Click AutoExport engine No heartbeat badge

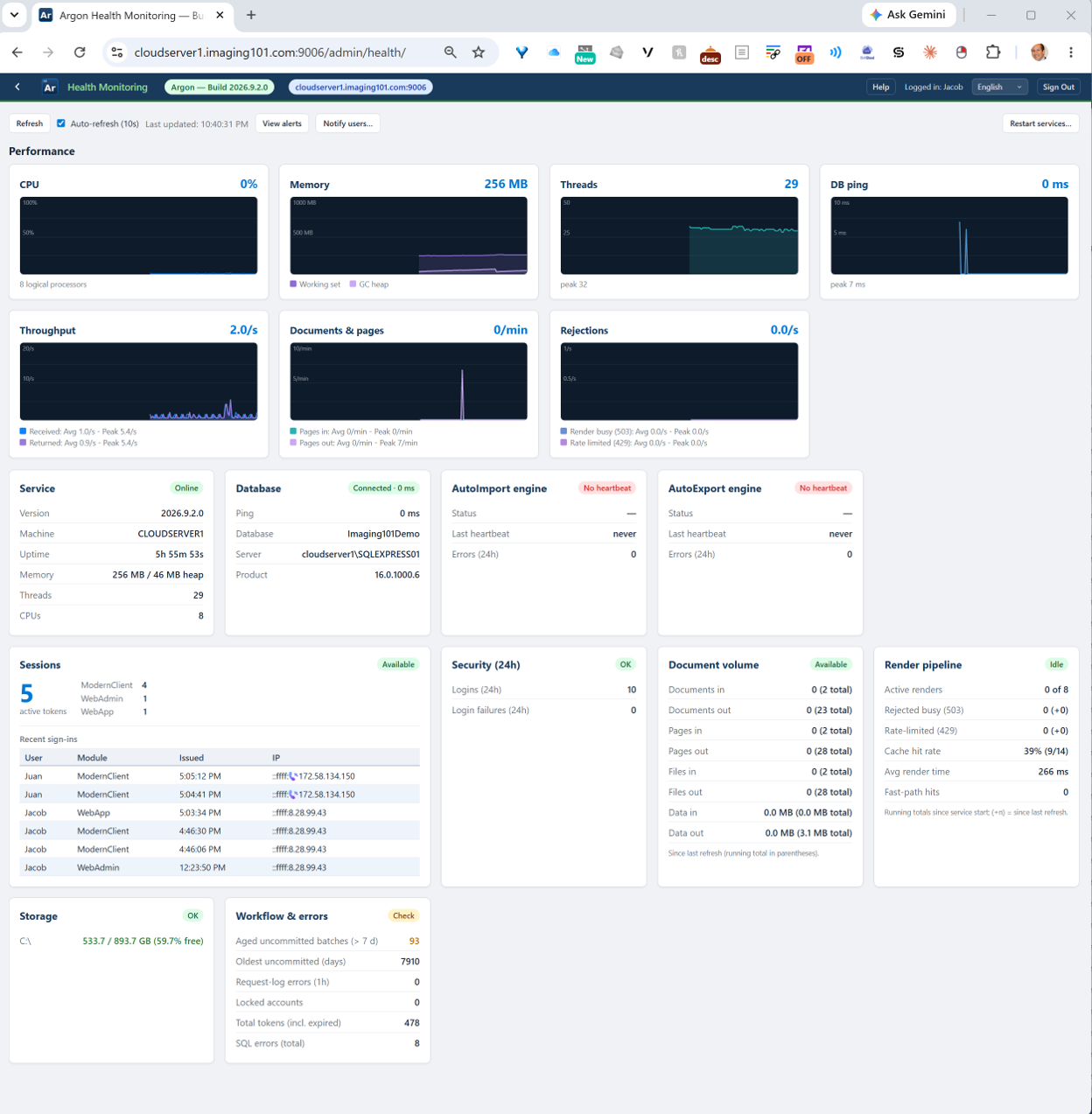(823, 488)
